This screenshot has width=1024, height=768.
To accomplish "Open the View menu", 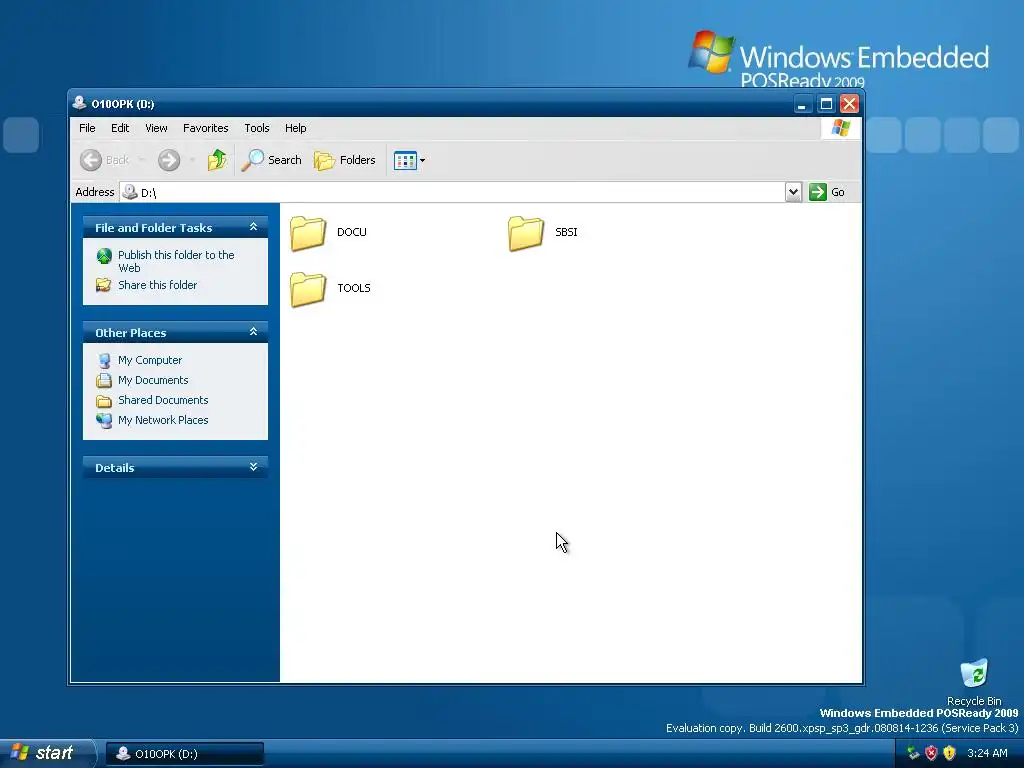I will point(156,128).
